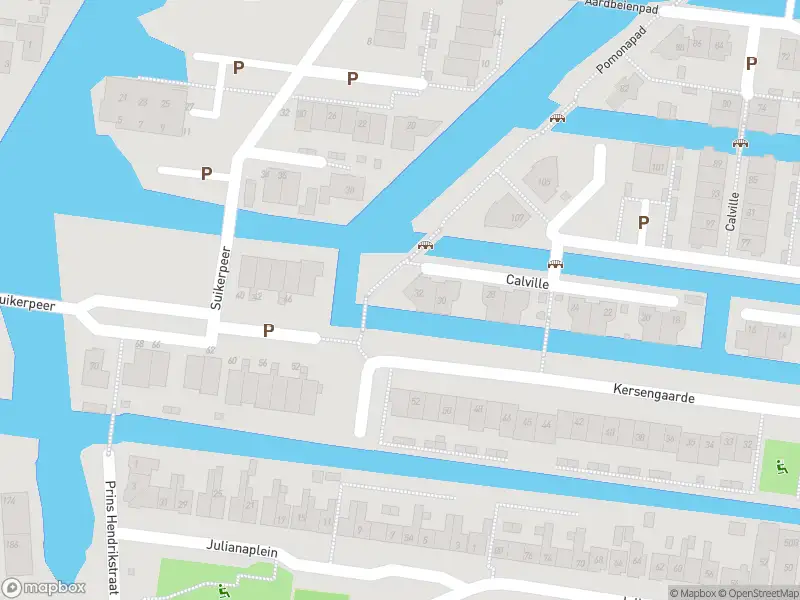The image size is (800, 600).
Task: Select the Julianaplein street label
Action: (242, 548)
